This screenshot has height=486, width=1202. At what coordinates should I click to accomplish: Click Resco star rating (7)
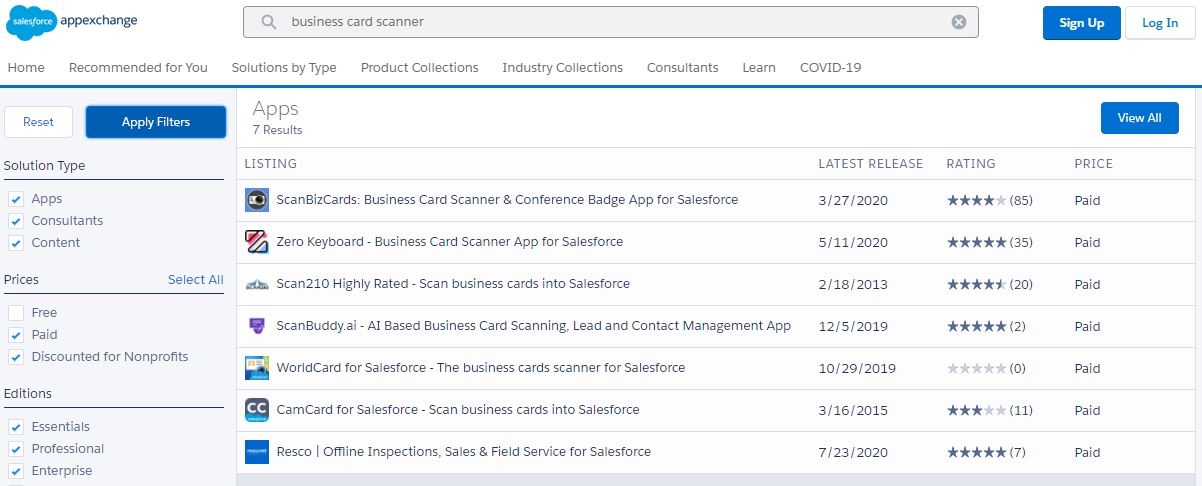(x=986, y=452)
